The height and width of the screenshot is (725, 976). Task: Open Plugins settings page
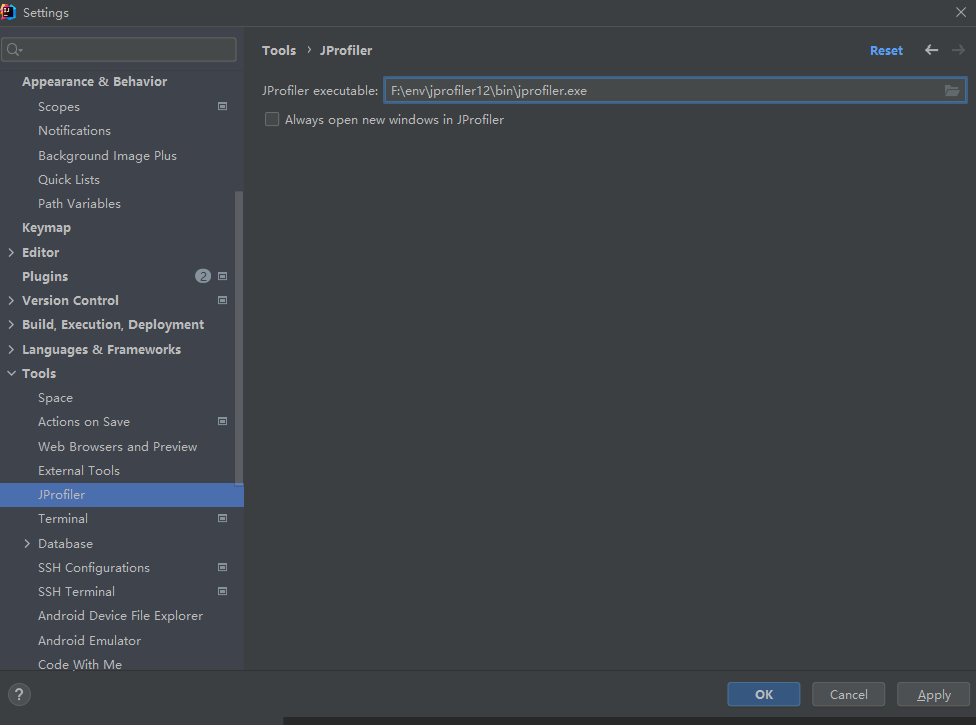click(x=45, y=276)
